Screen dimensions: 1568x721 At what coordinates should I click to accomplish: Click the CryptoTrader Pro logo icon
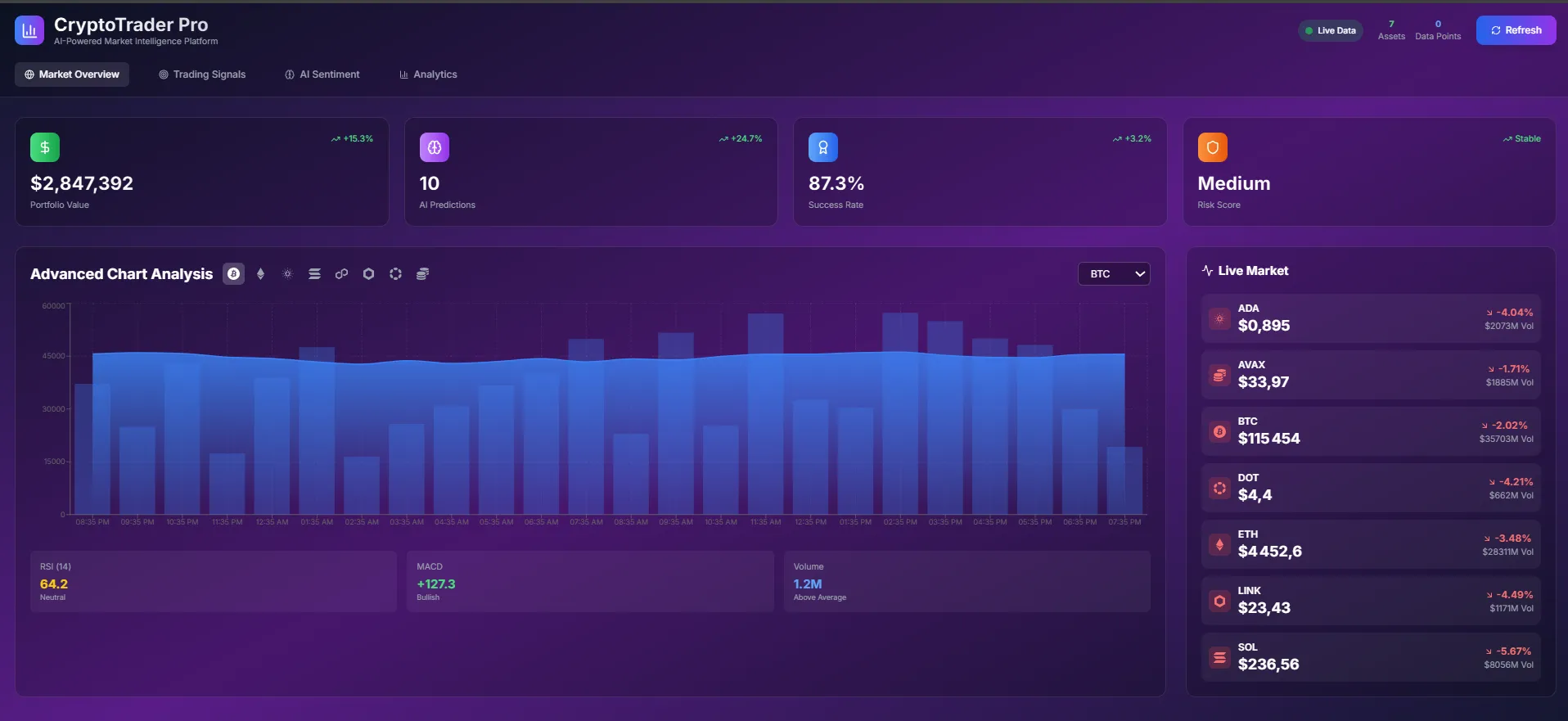coord(29,31)
